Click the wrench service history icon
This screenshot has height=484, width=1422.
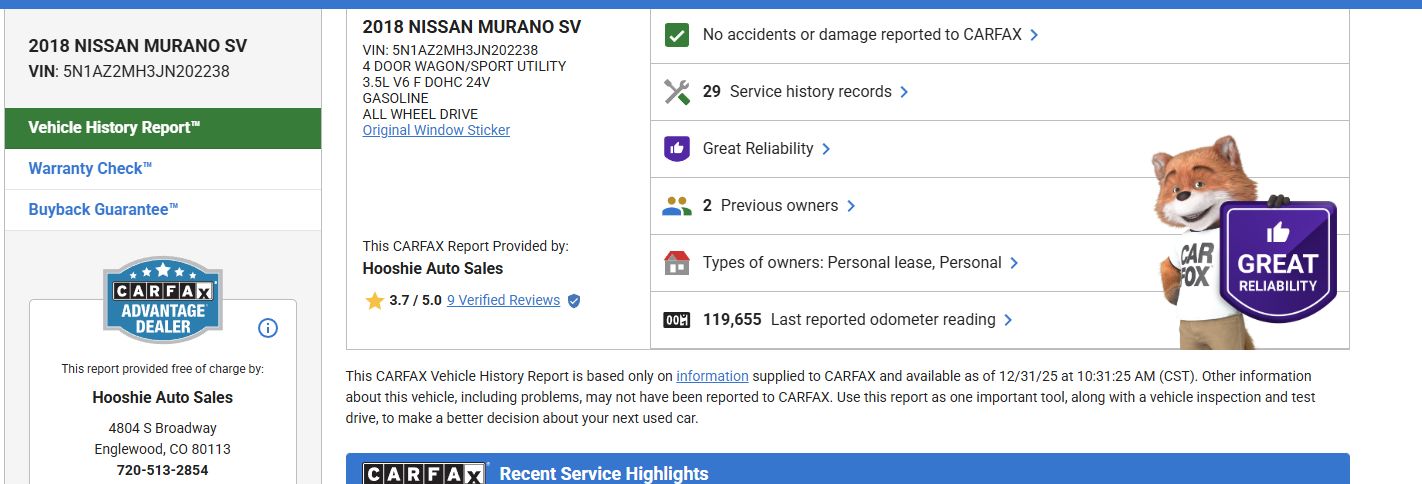click(x=677, y=92)
